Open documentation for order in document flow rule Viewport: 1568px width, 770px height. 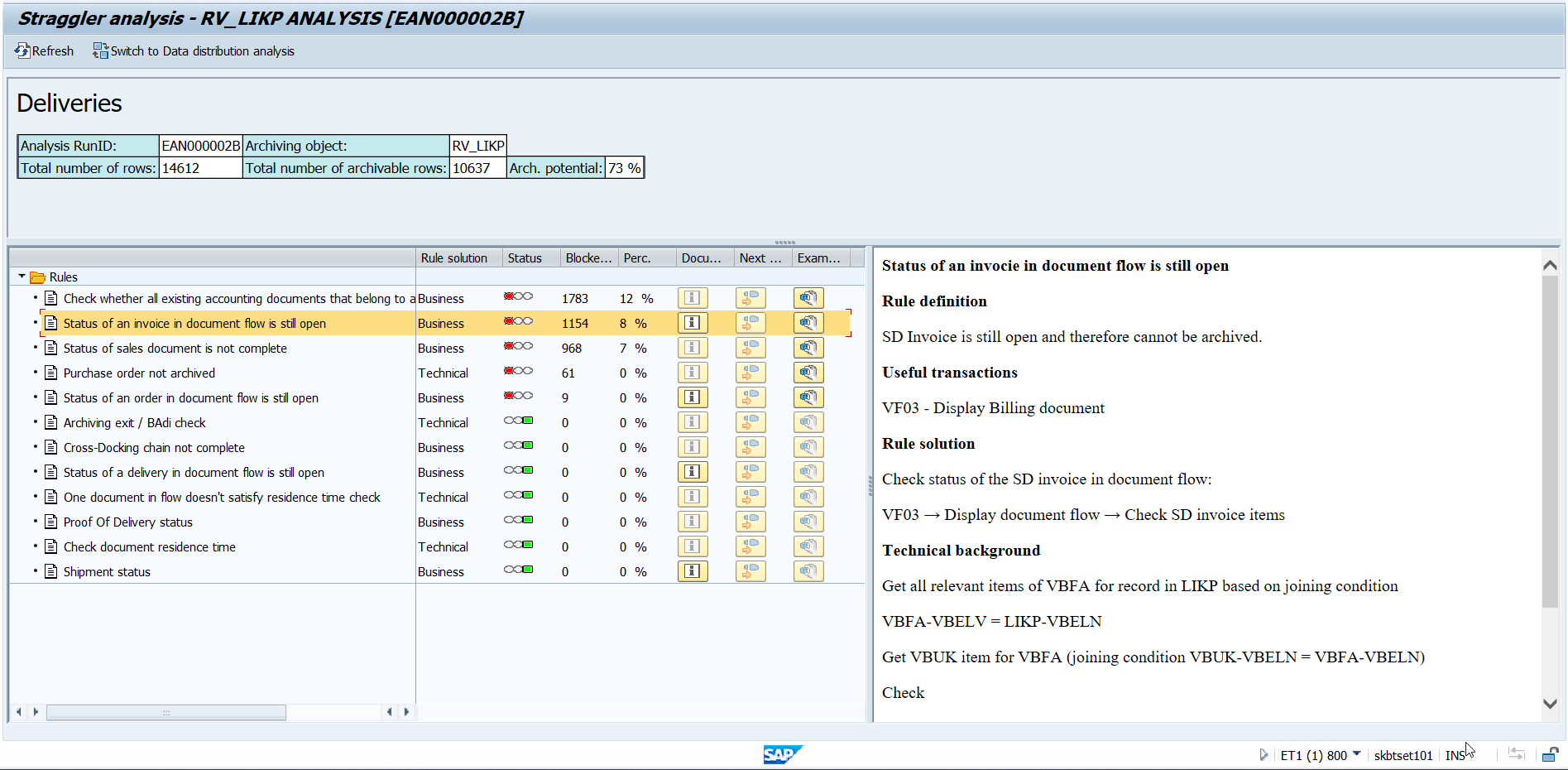point(693,397)
